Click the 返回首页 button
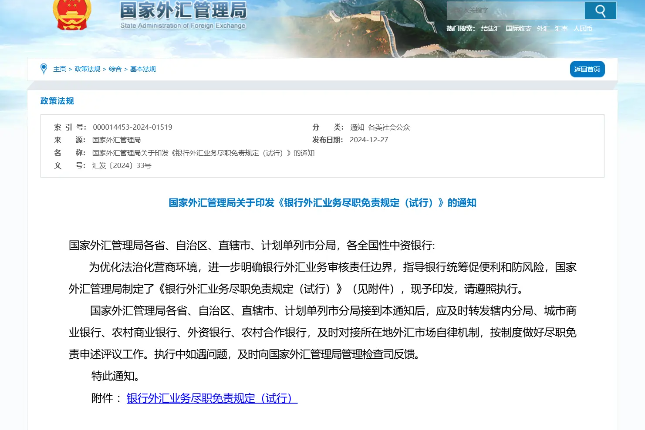The height and width of the screenshot is (430, 645). [587, 69]
